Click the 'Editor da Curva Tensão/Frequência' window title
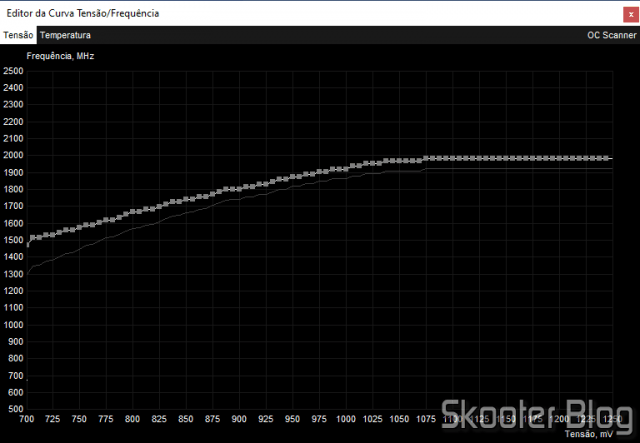Screen dimensions: 640x443 point(83,13)
